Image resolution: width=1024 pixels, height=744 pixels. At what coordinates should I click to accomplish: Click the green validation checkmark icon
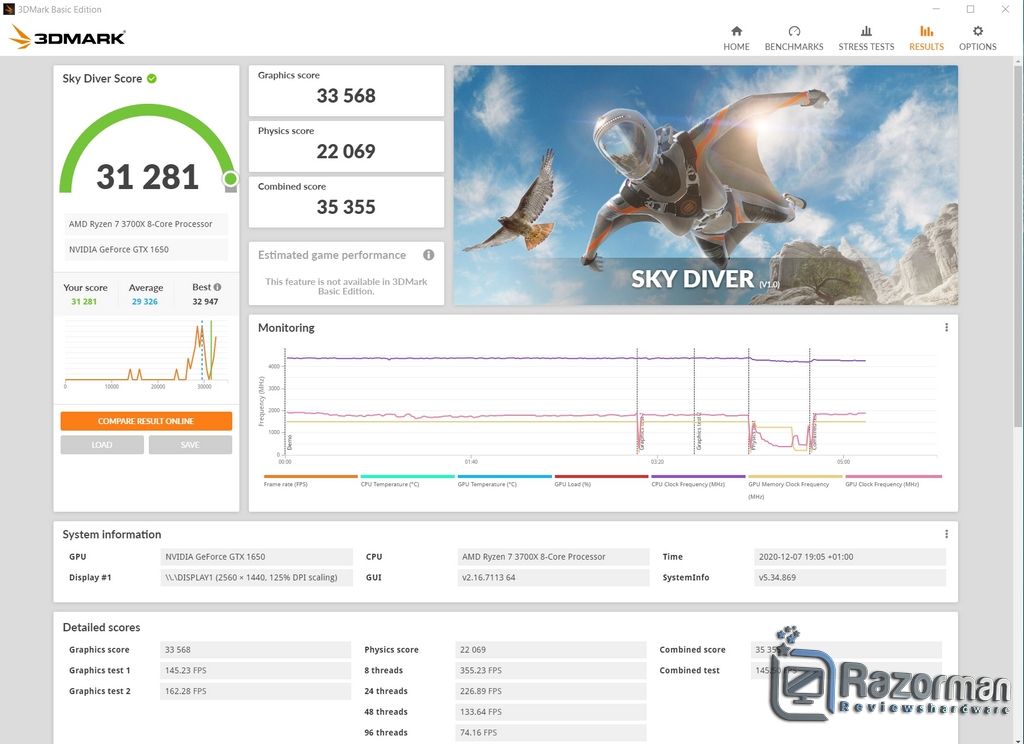152,78
